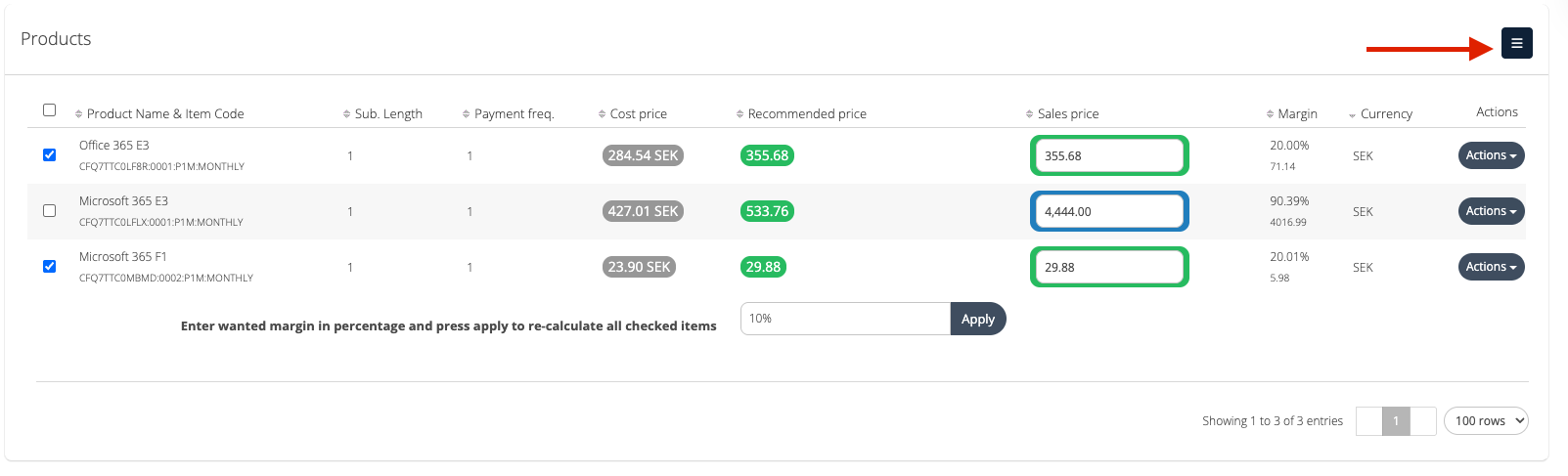Sort by Product Name & Item Code
The image size is (1568, 476).
(164, 114)
